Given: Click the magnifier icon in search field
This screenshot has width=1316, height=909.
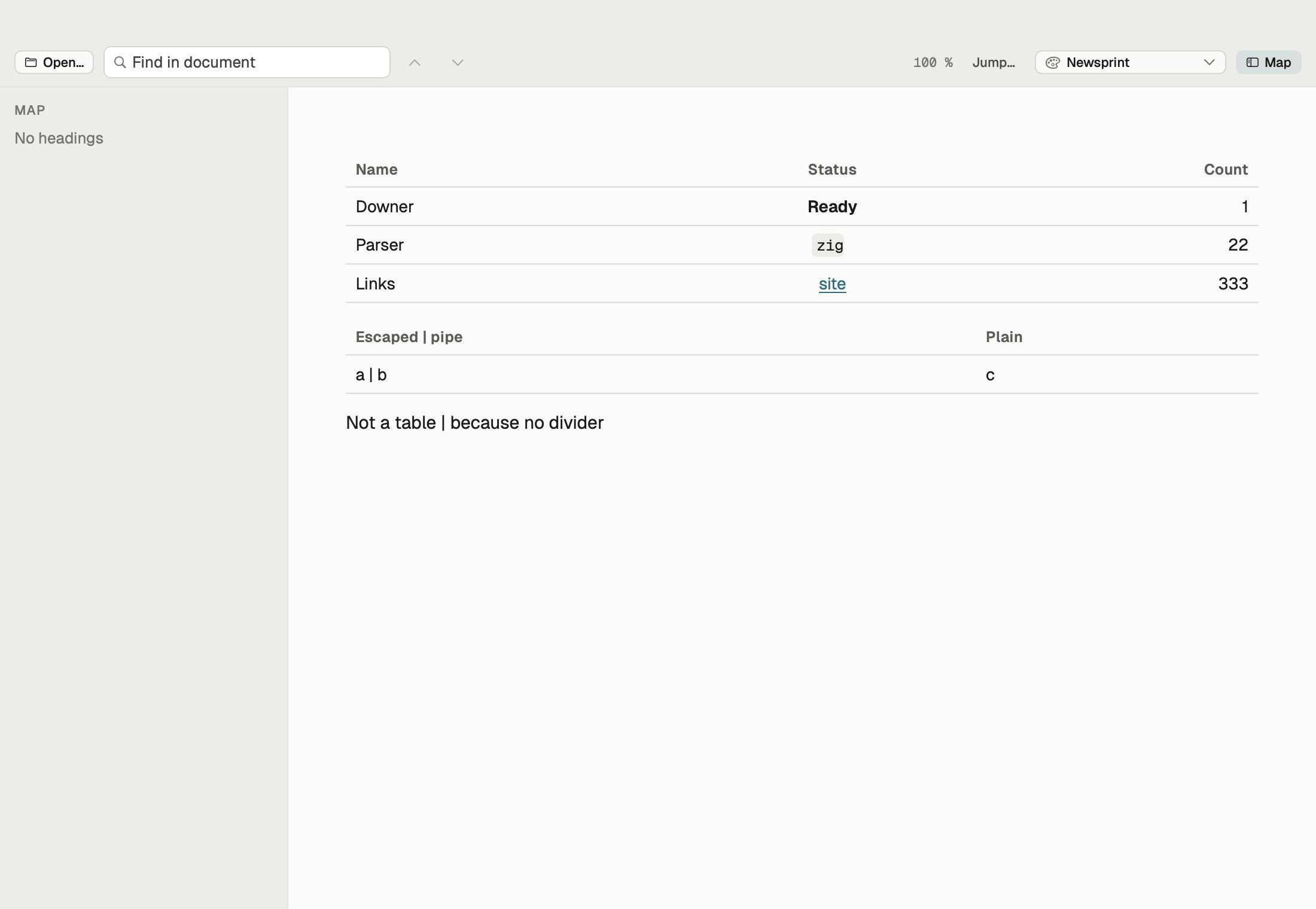Looking at the screenshot, I should point(120,62).
